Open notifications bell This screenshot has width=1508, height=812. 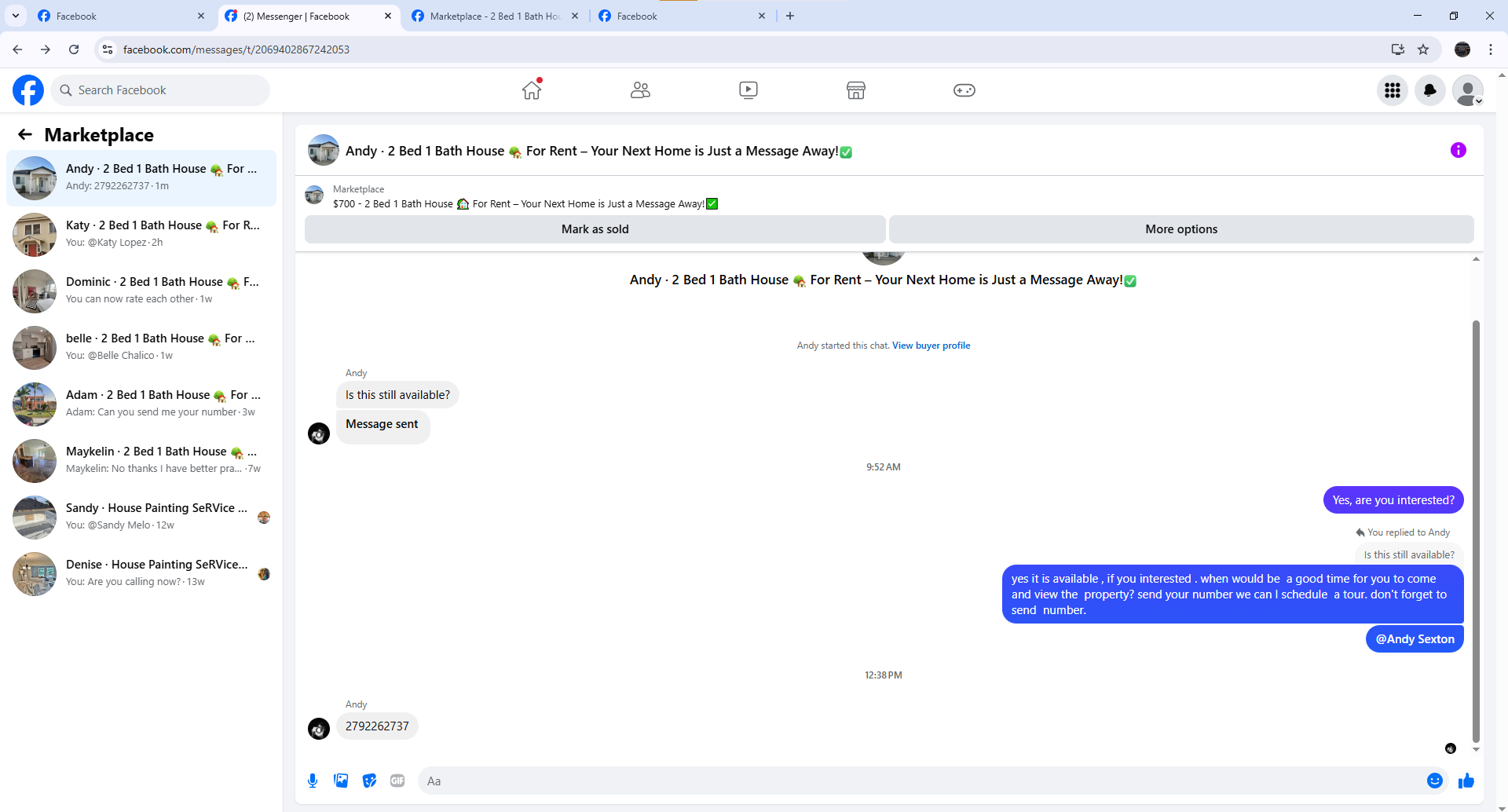(x=1430, y=90)
